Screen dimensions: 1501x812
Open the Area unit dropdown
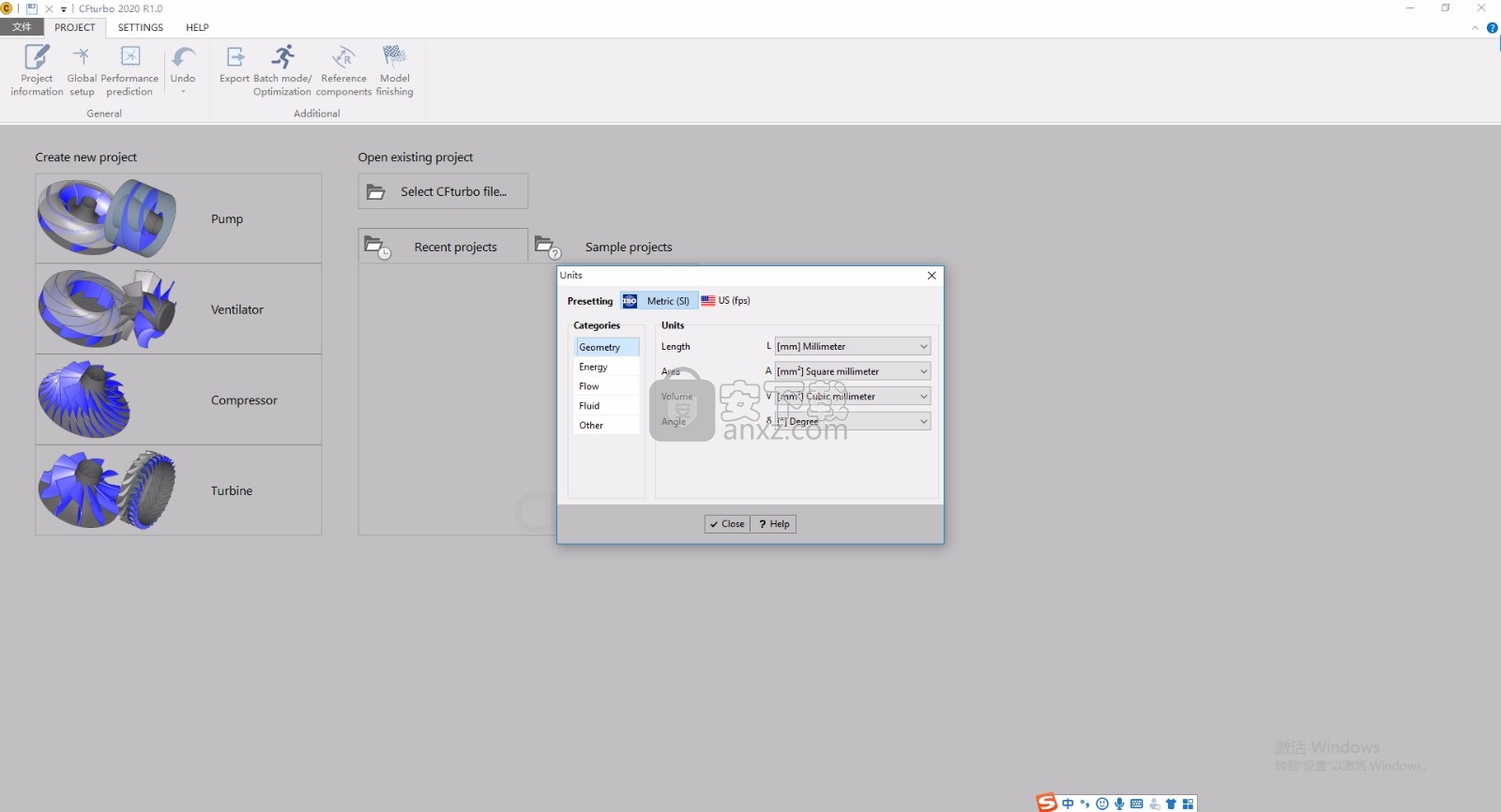pyautogui.click(x=853, y=371)
